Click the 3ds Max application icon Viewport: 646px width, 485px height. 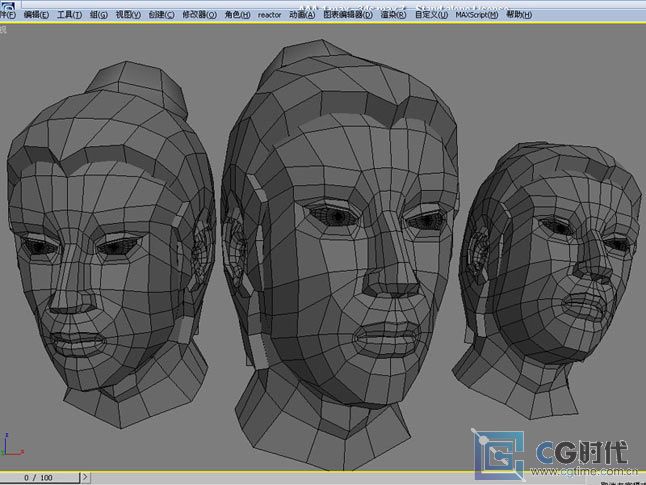7,5
